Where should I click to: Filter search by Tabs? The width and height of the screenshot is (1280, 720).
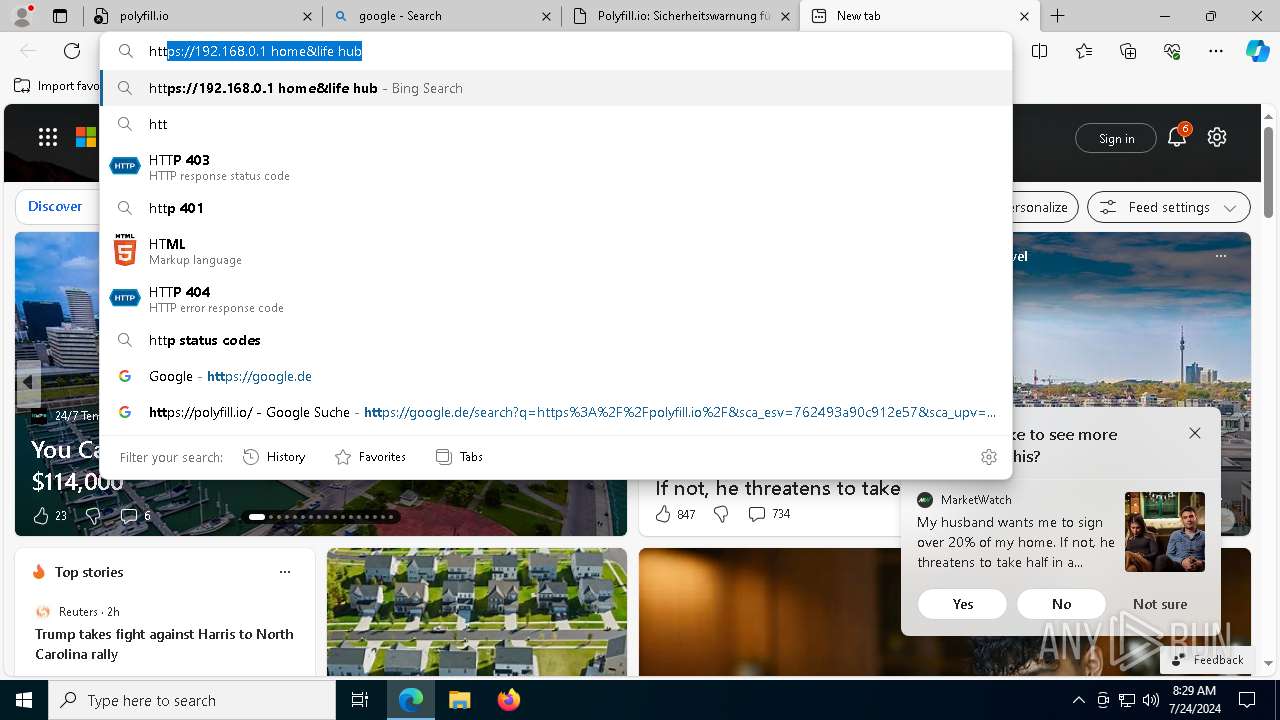(460, 457)
